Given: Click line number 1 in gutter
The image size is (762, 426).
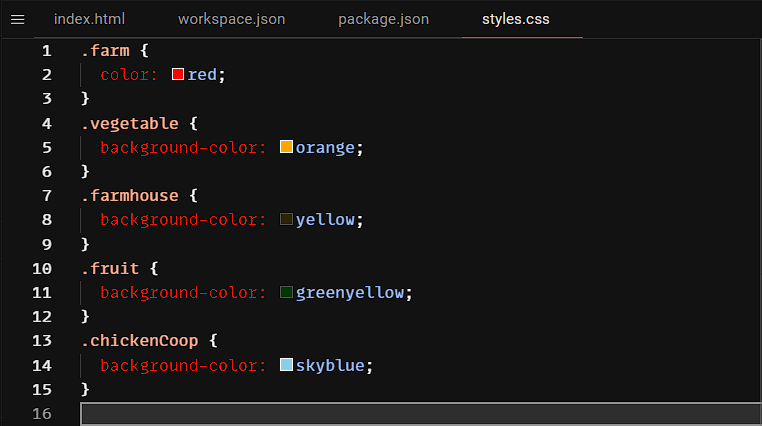Looking at the screenshot, I should (47, 51).
